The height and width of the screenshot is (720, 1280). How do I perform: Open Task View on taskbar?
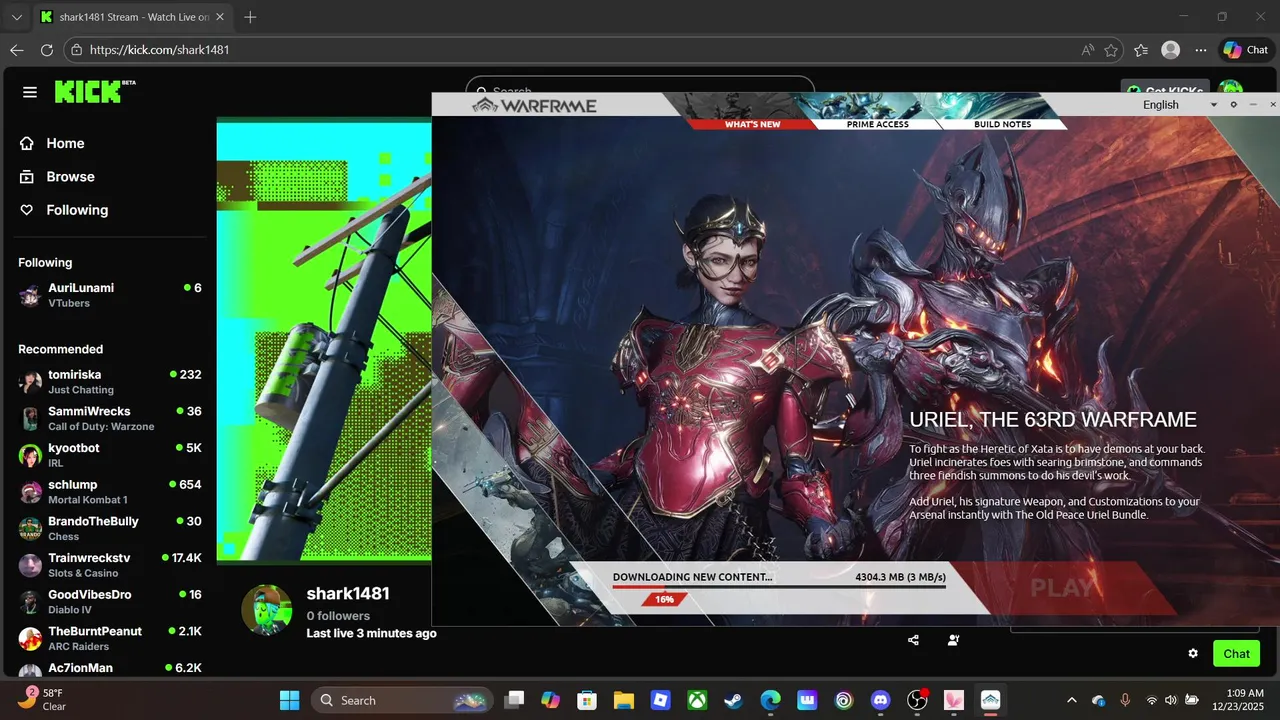click(x=514, y=700)
